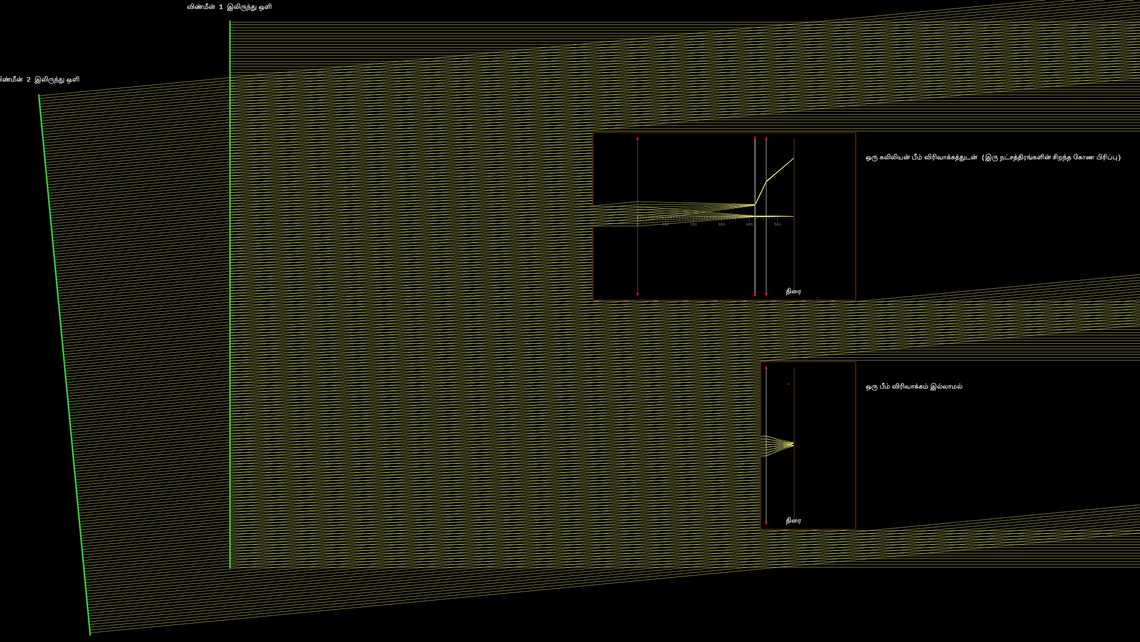Select the Galilean beam expander caption text
This screenshot has height=642, width=1140.
point(992,157)
